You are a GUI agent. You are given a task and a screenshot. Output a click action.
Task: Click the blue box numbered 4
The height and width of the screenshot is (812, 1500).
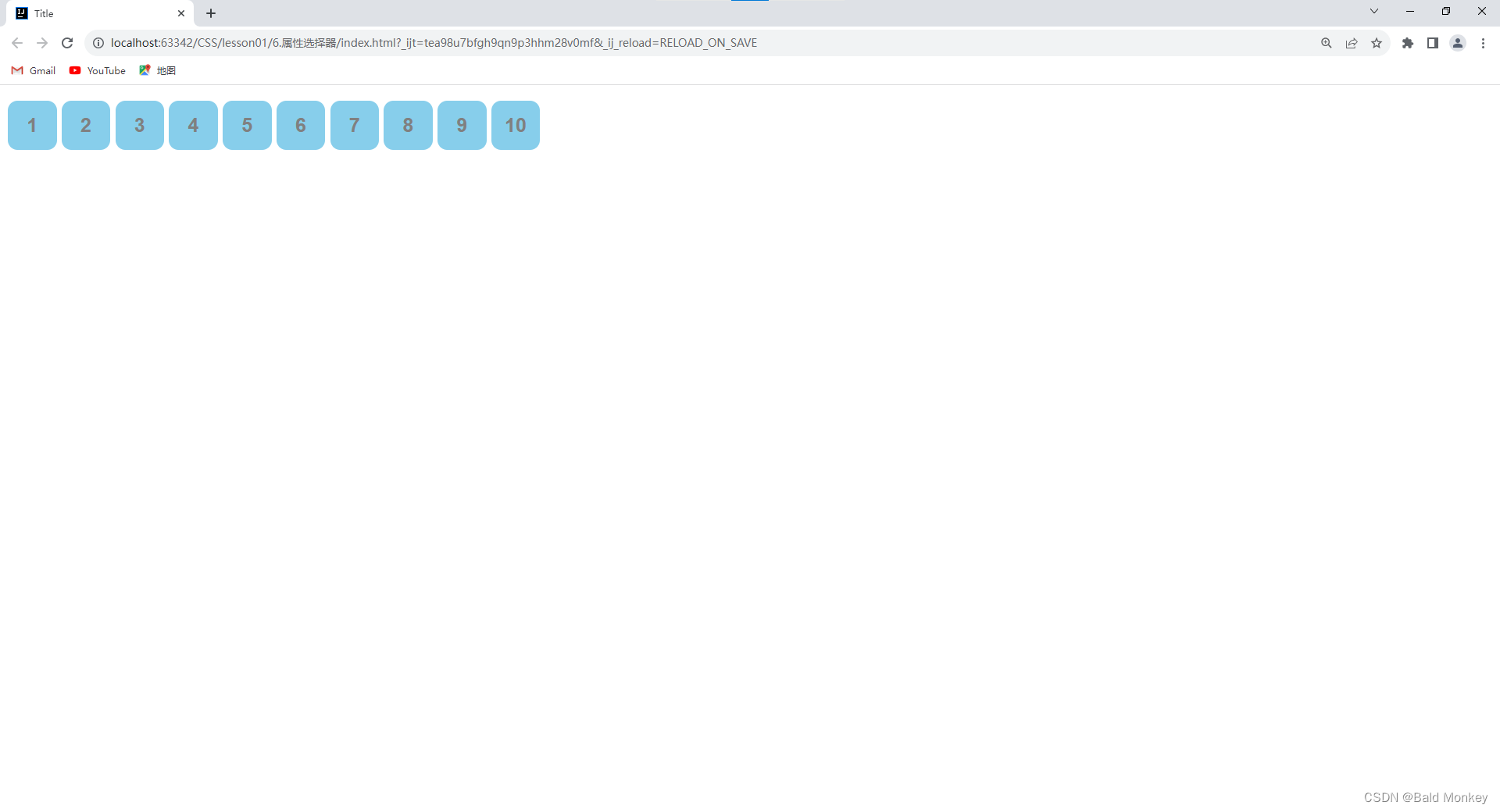[193, 125]
